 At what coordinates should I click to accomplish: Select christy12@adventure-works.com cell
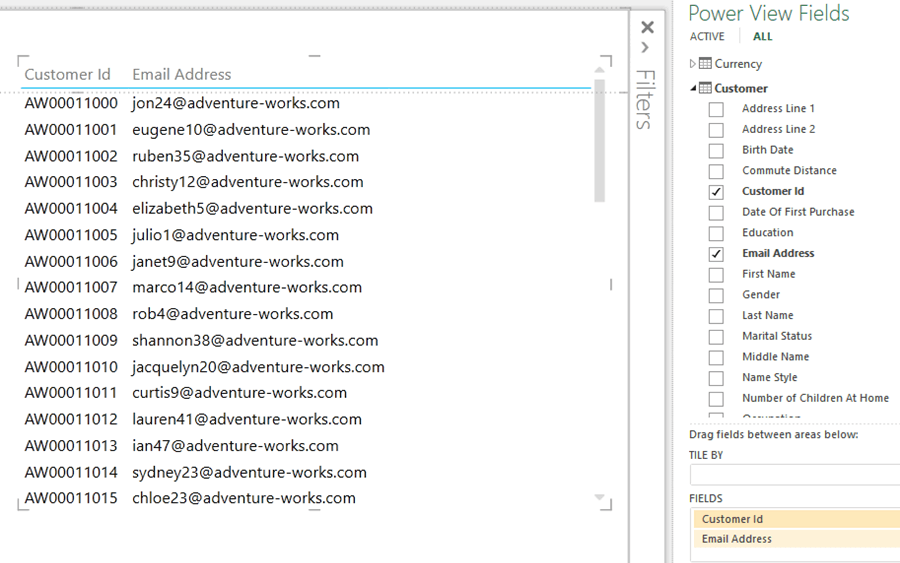247,182
